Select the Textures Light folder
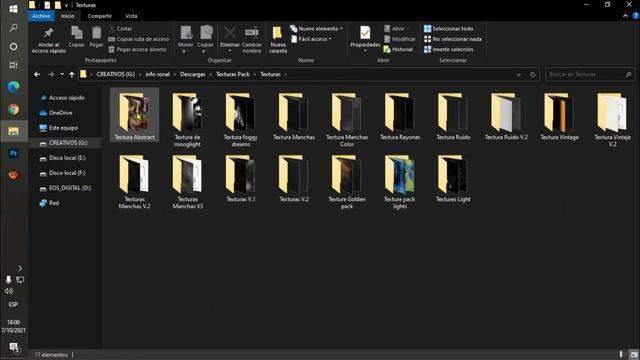640x360 pixels. [453, 178]
